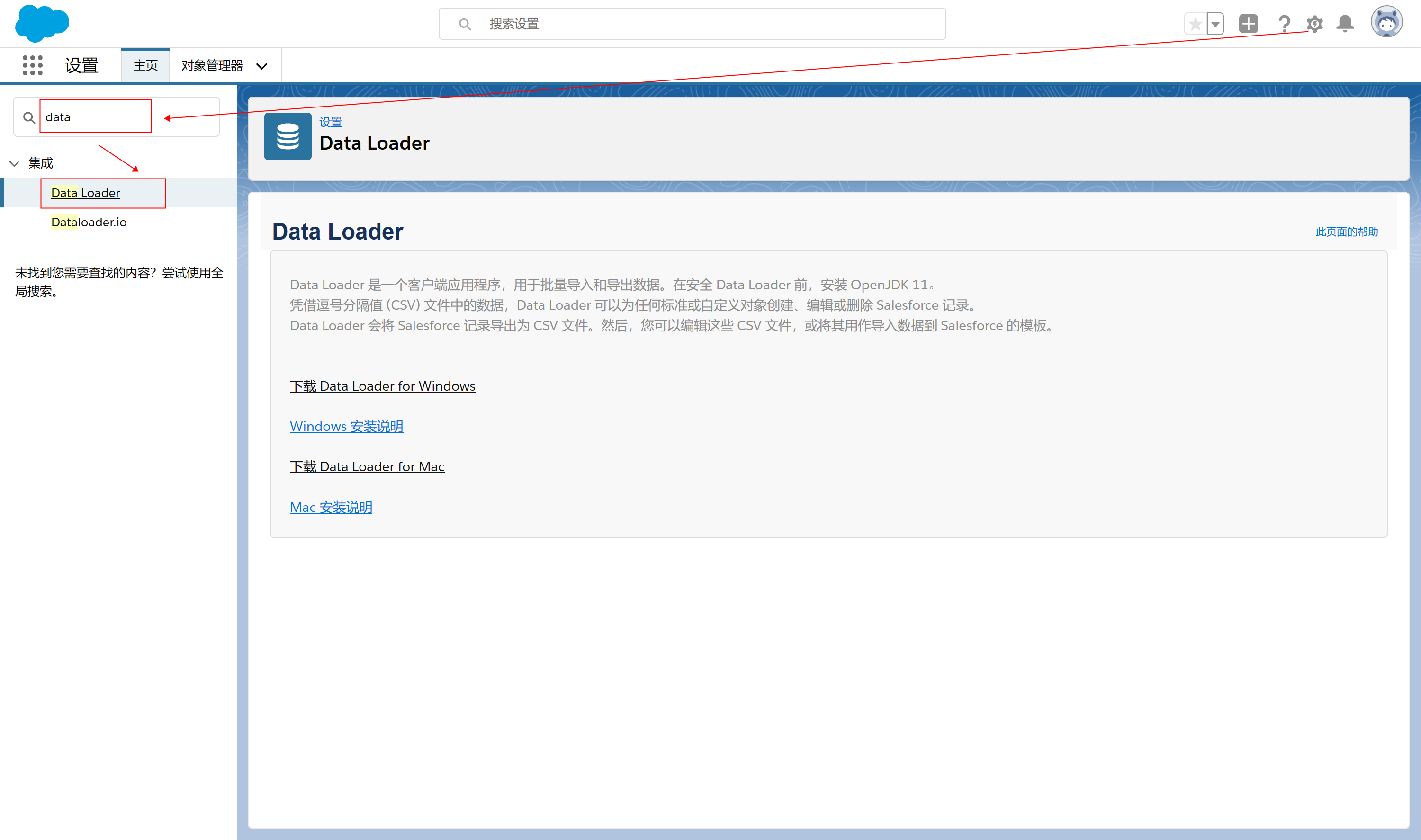Select Dataloader.io in the sidebar tree

coord(88,222)
